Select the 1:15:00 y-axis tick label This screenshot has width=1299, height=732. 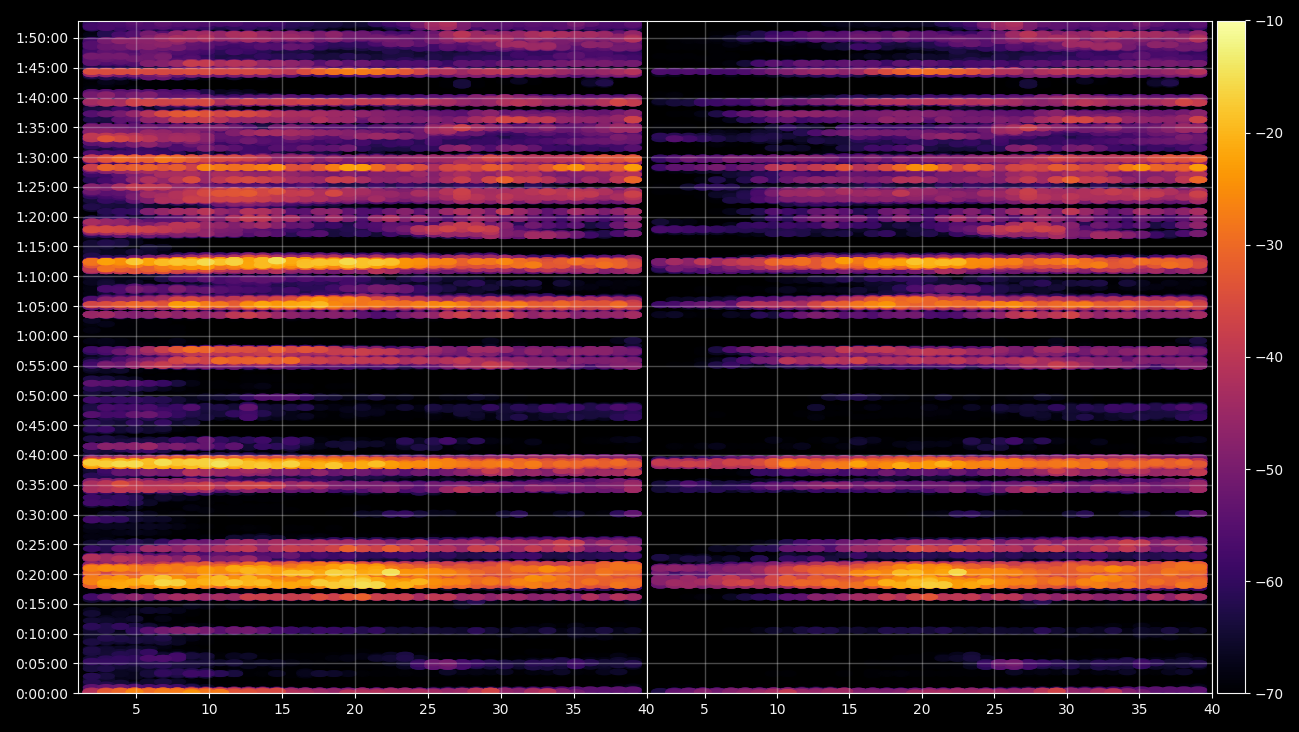pyautogui.click(x=43, y=247)
